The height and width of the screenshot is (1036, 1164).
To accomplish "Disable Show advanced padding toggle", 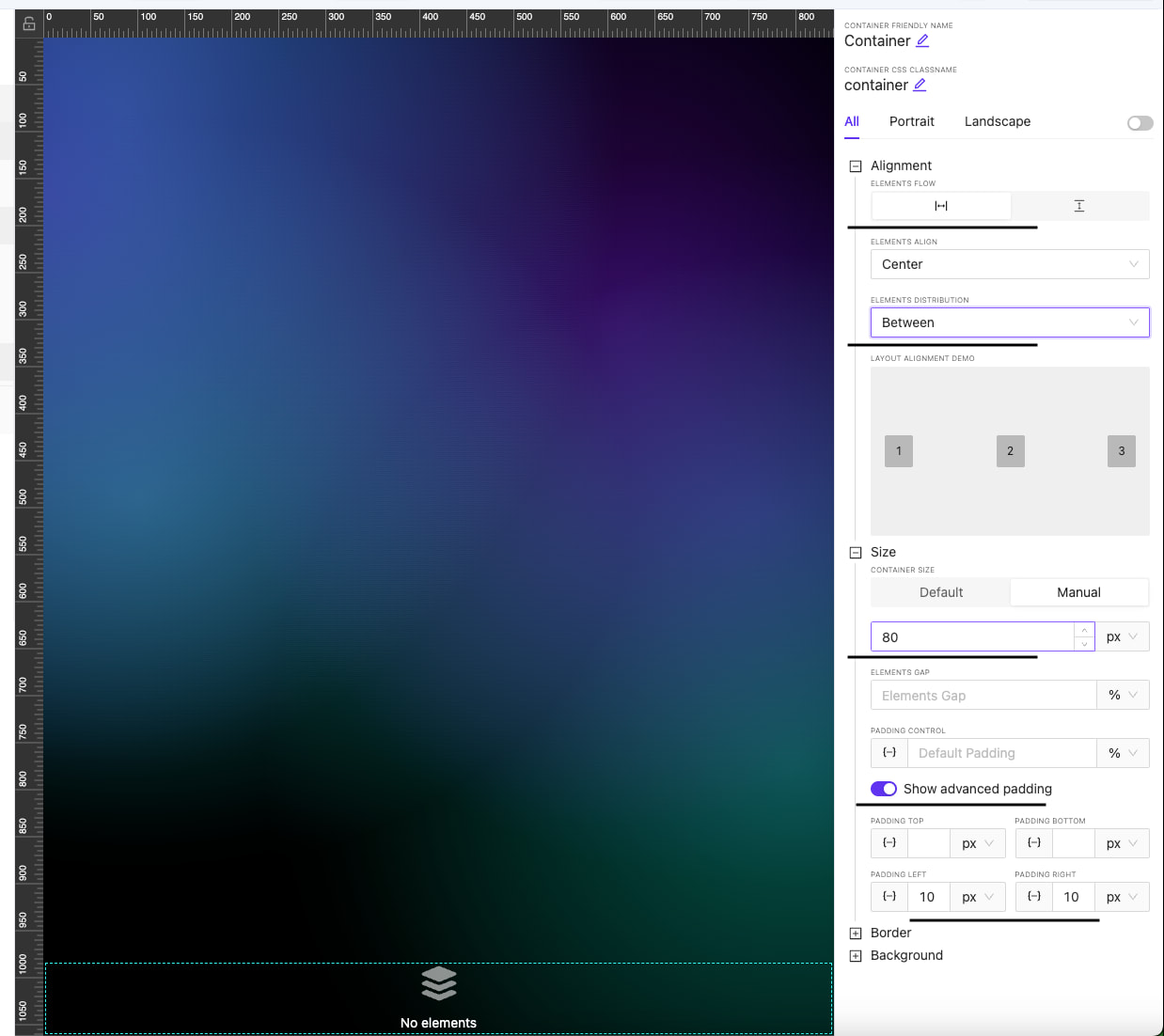I will point(884,789).
